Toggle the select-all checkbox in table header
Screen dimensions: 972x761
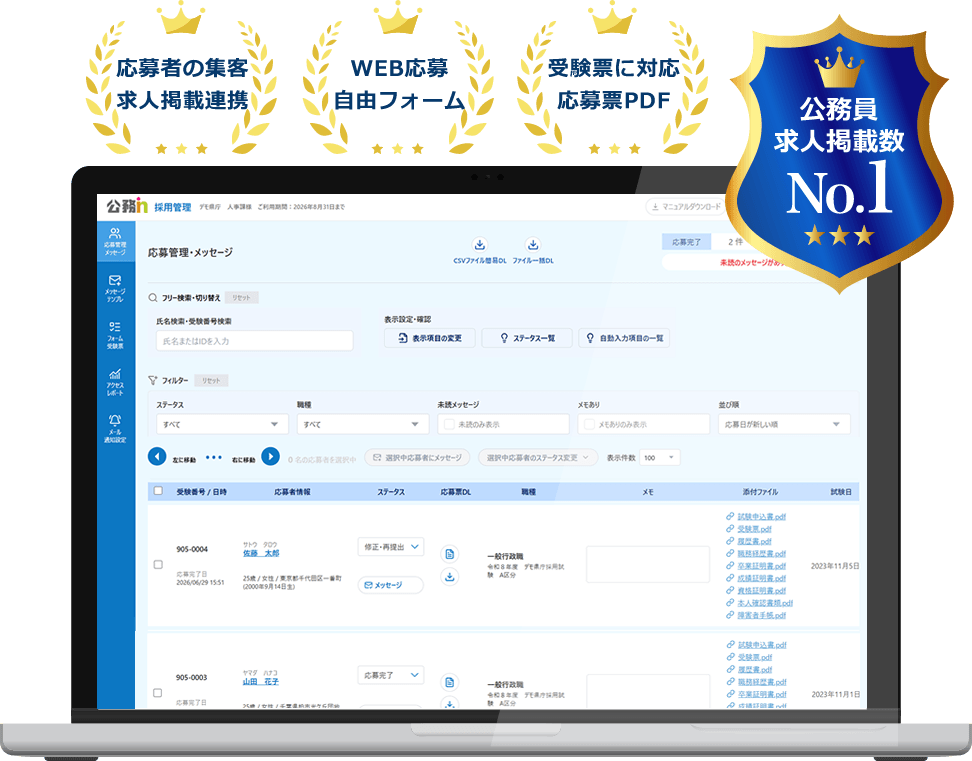[158, 491]
